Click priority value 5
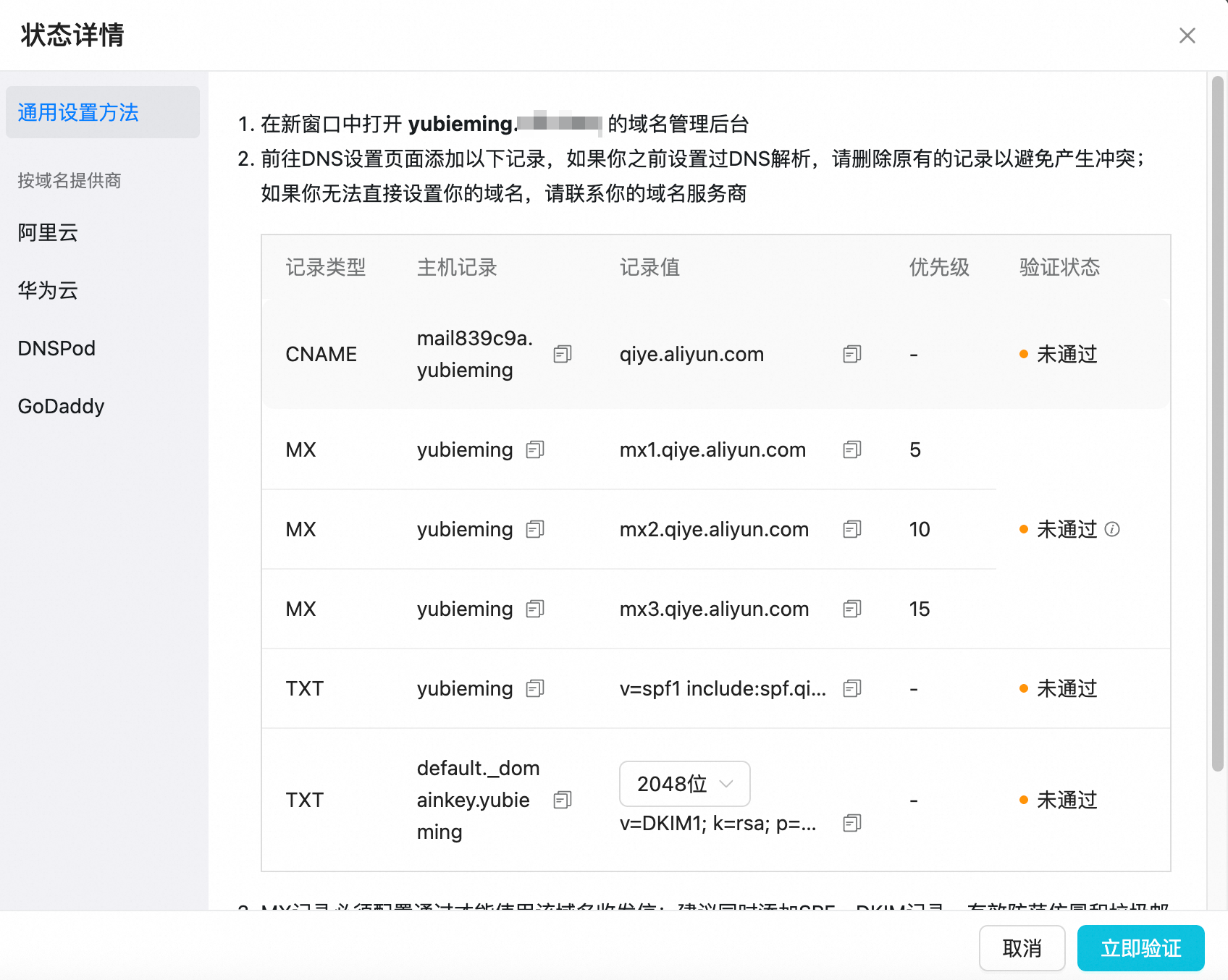The height and width of the screenshot is (980, 1228). coord(915,449)
